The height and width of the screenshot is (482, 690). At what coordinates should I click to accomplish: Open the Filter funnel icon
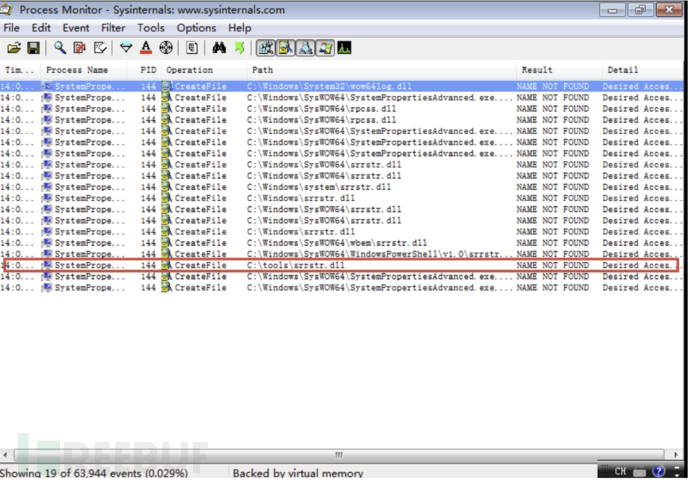[x=126, y=48]
